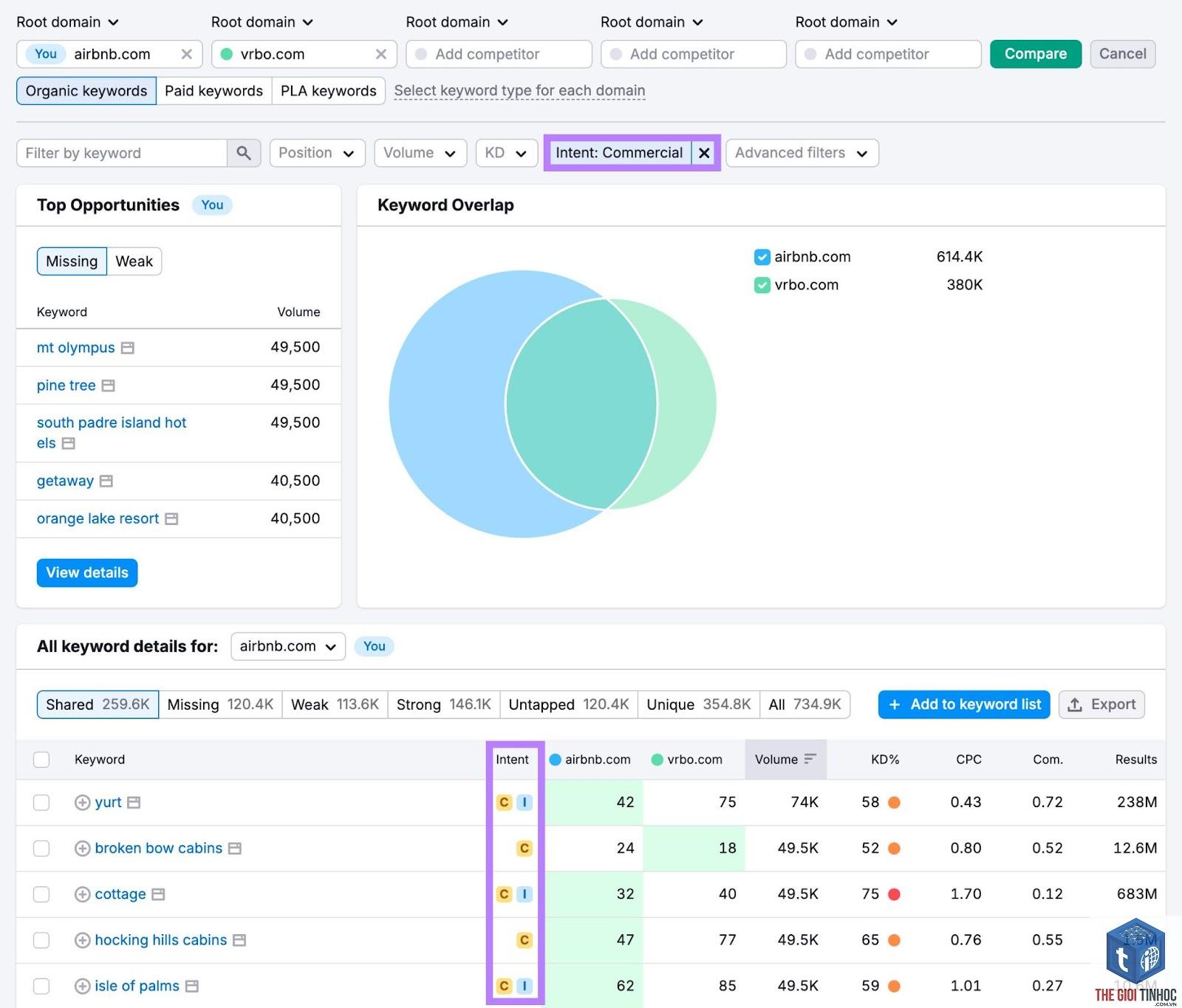Open SERP icon next to mt olympus

128,348
